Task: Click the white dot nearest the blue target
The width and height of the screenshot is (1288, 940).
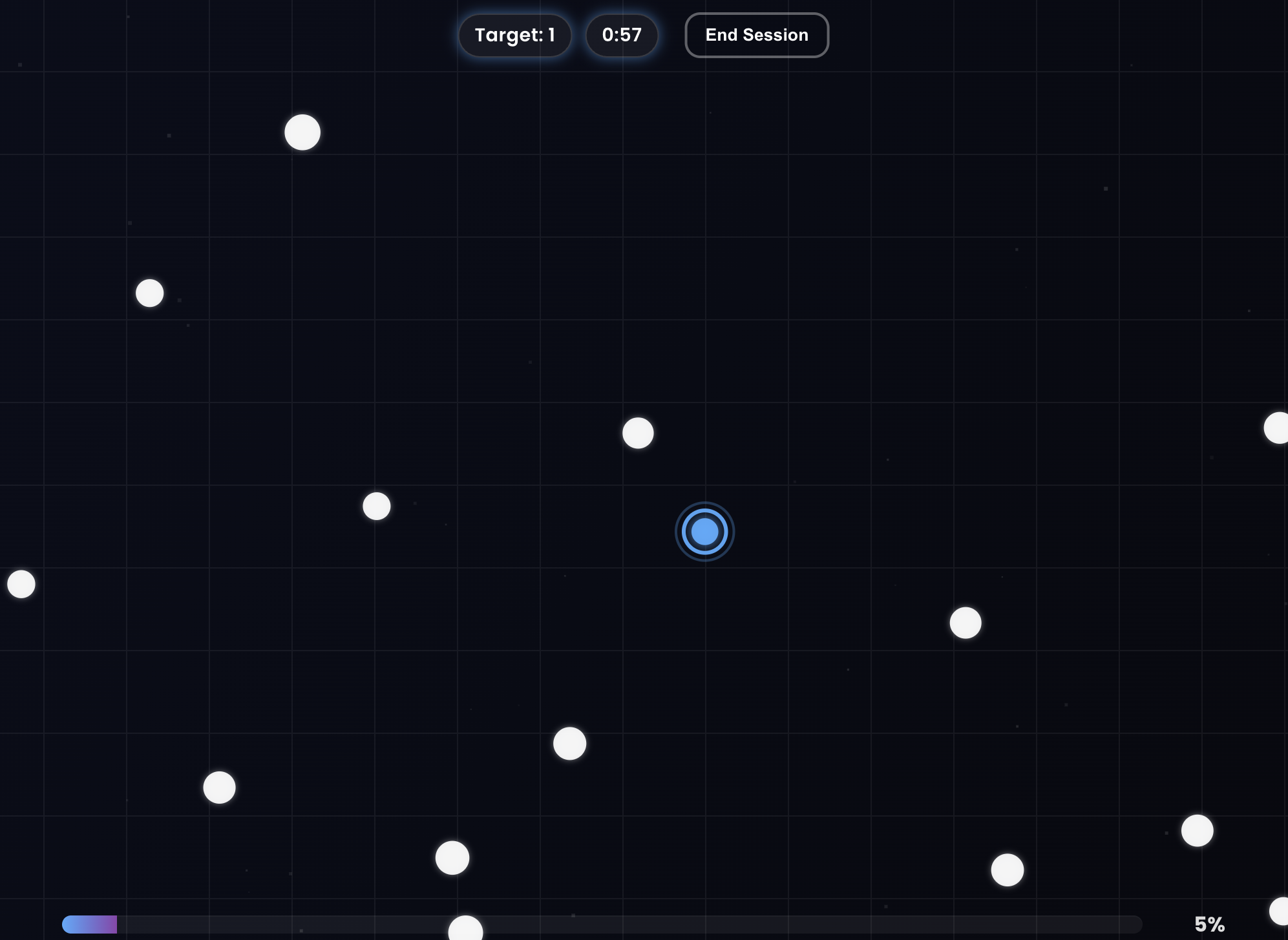Action: pos(638,433)
